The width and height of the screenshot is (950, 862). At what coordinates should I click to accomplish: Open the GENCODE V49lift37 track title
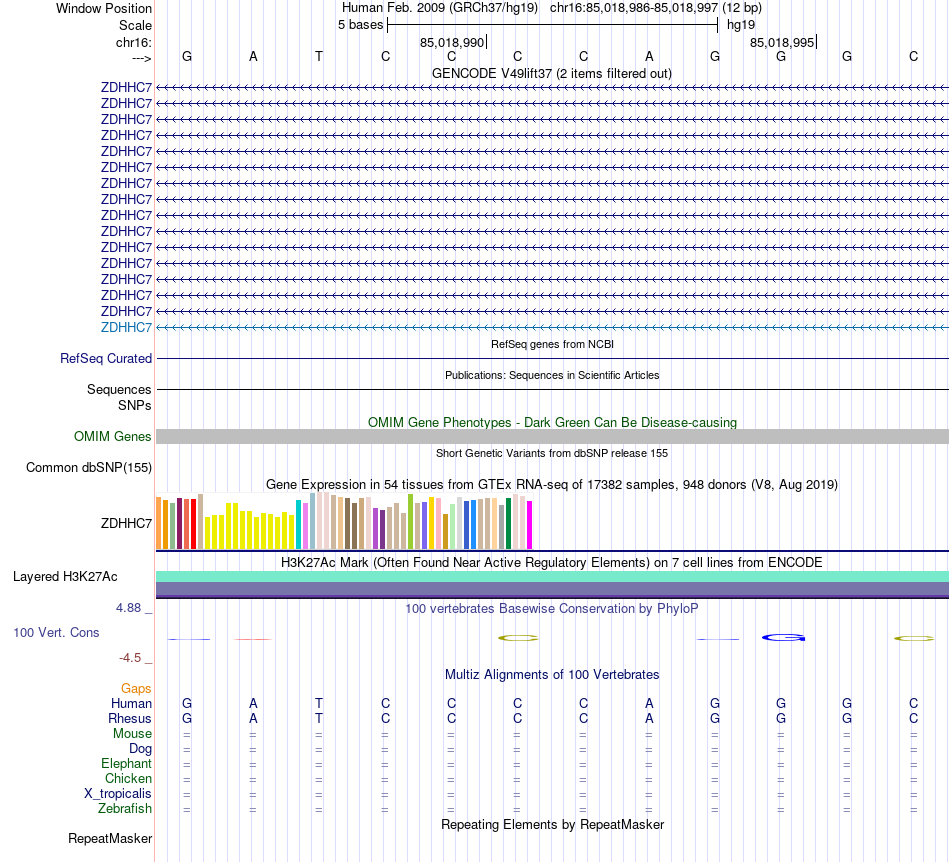tap(551, 73)
